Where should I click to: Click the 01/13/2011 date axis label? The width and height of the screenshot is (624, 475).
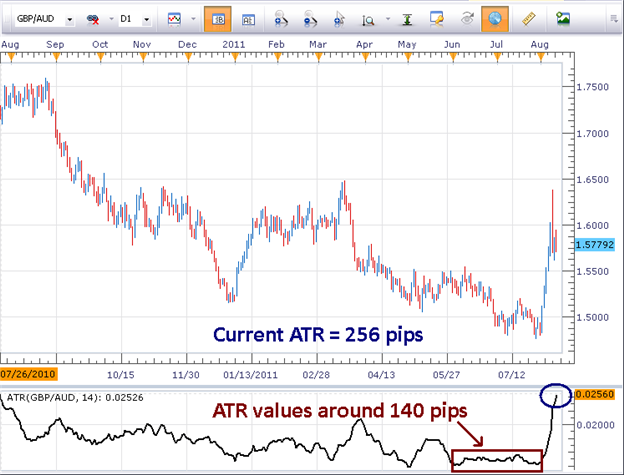[250, 375]
